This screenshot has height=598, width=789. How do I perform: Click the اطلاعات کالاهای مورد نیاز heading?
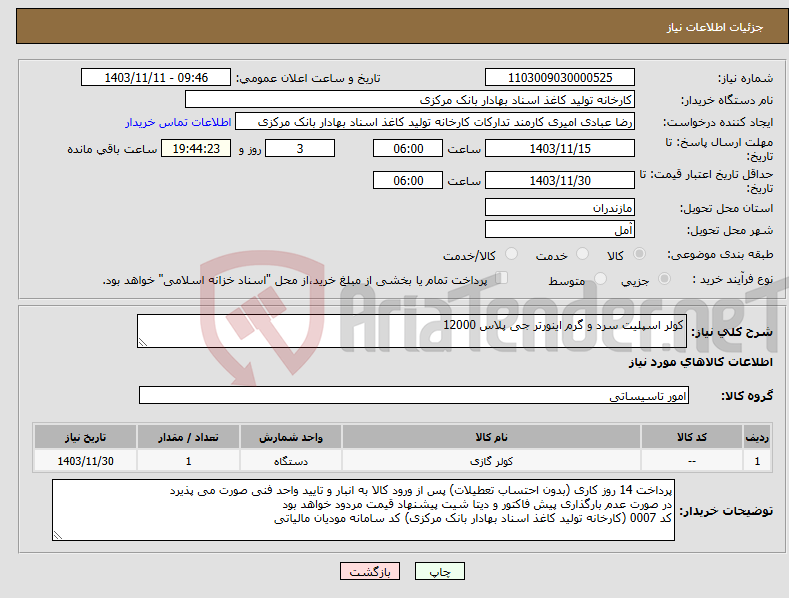(x=700, y=362)
